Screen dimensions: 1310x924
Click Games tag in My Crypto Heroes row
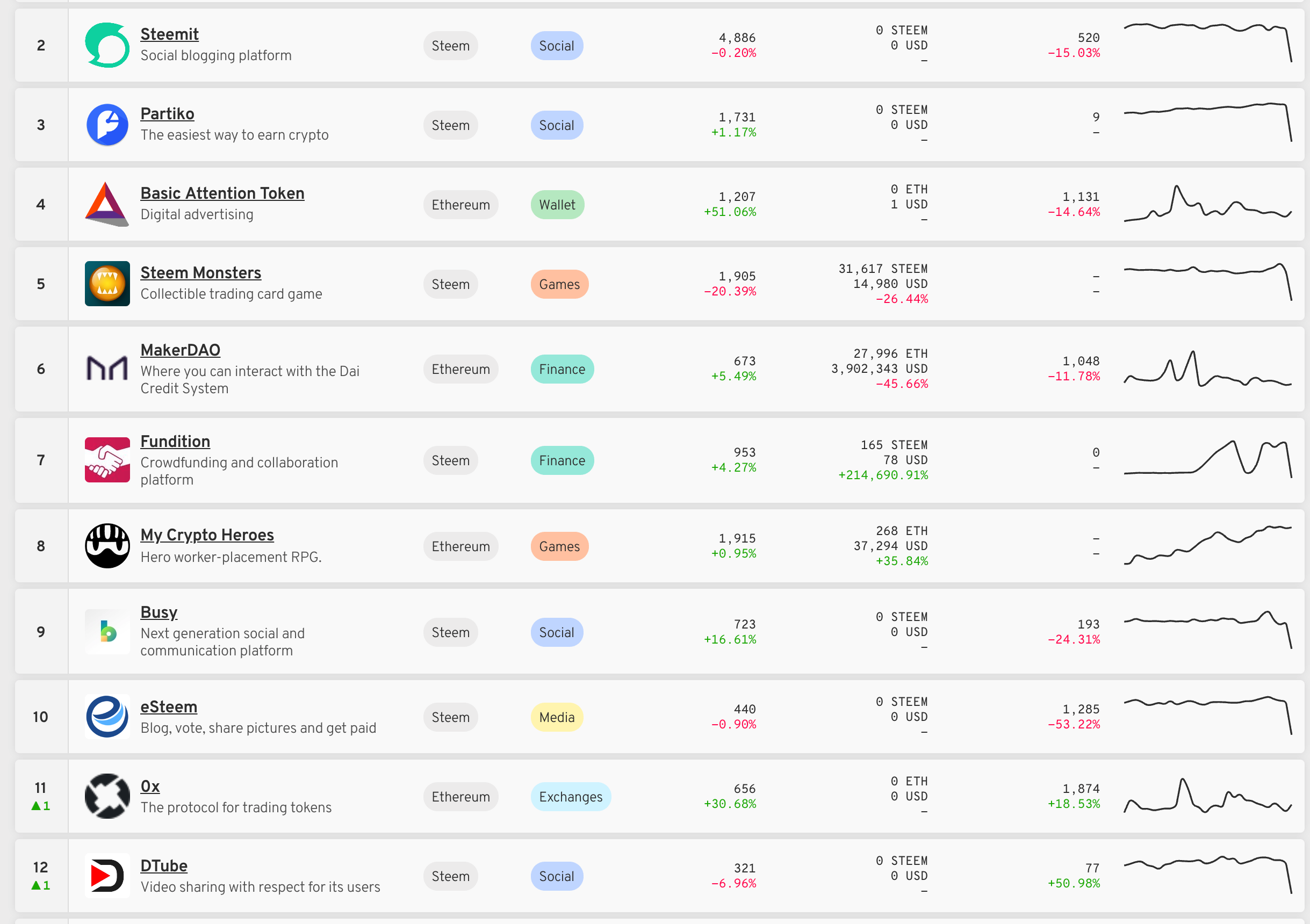point(560,546)
